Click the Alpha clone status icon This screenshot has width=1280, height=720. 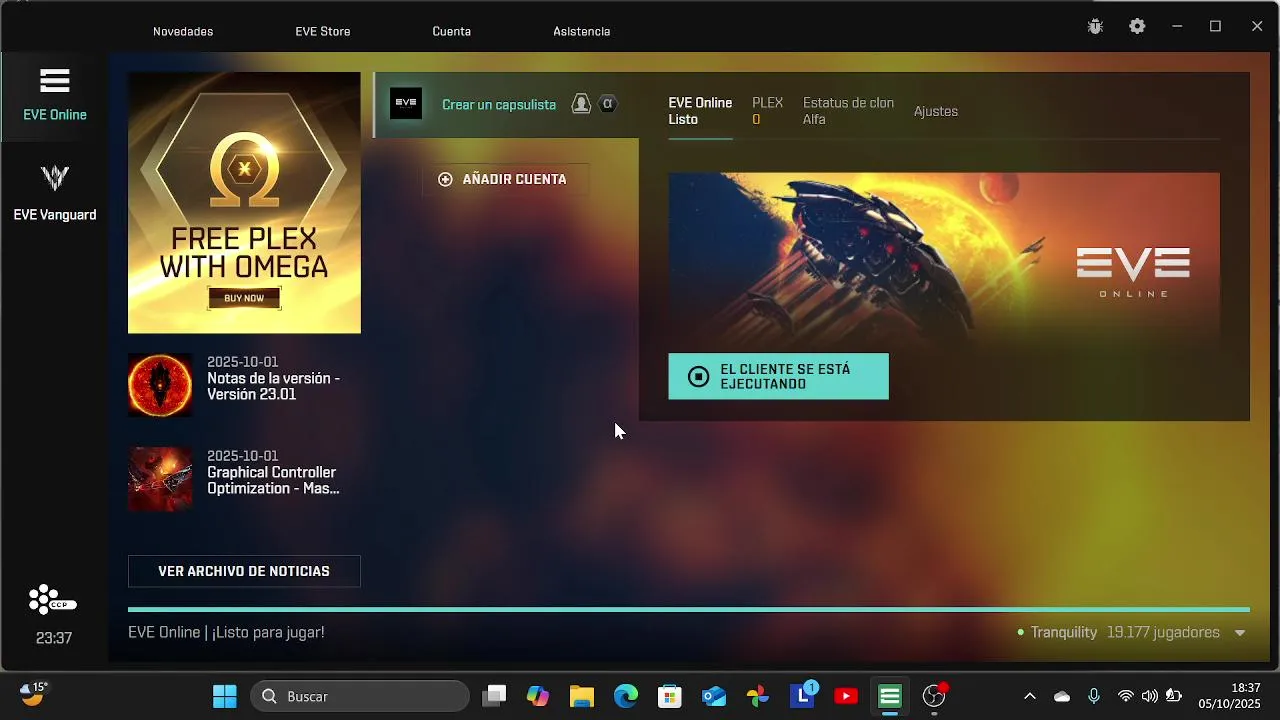[607, 104]
